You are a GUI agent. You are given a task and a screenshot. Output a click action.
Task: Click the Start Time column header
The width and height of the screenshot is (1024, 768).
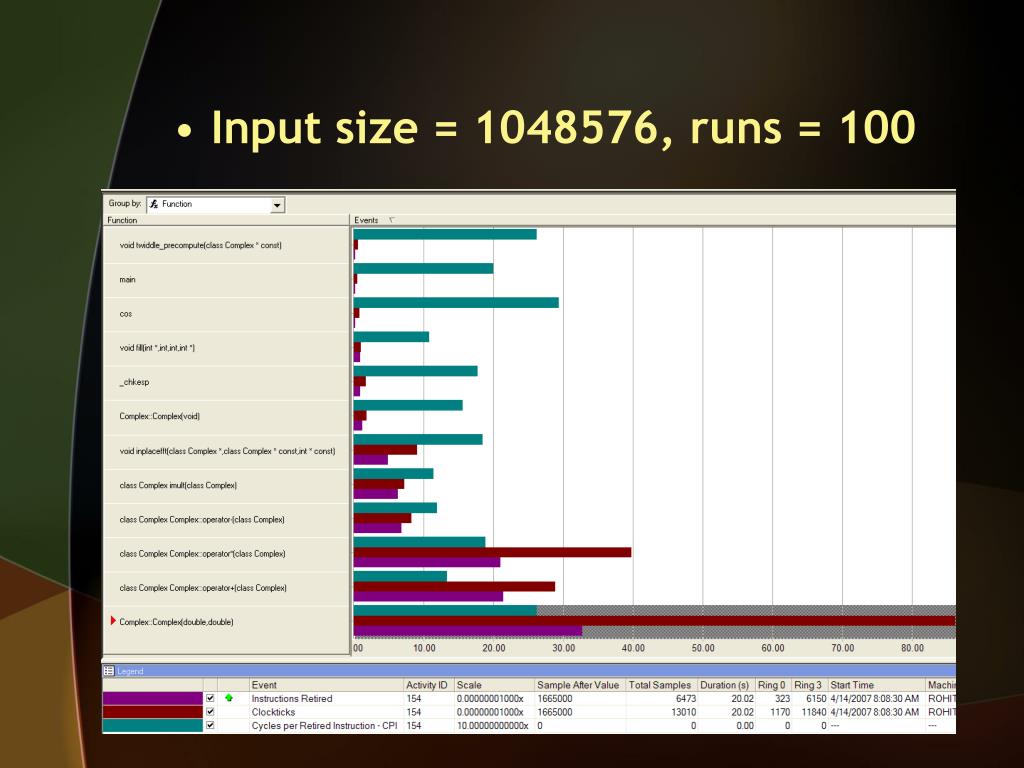(876, 685)
